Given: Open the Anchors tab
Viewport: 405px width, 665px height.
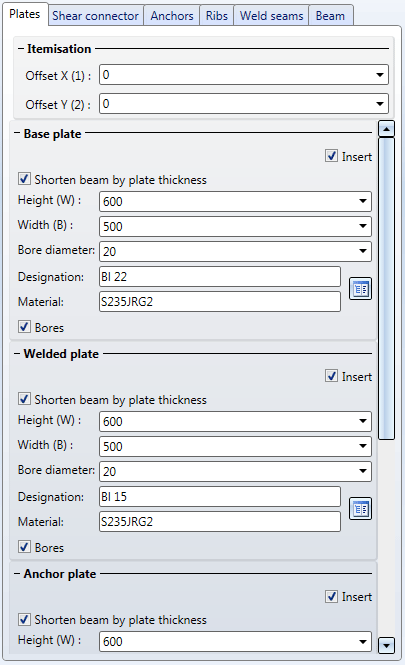Looking at the screenshot, I should point(172,16).
